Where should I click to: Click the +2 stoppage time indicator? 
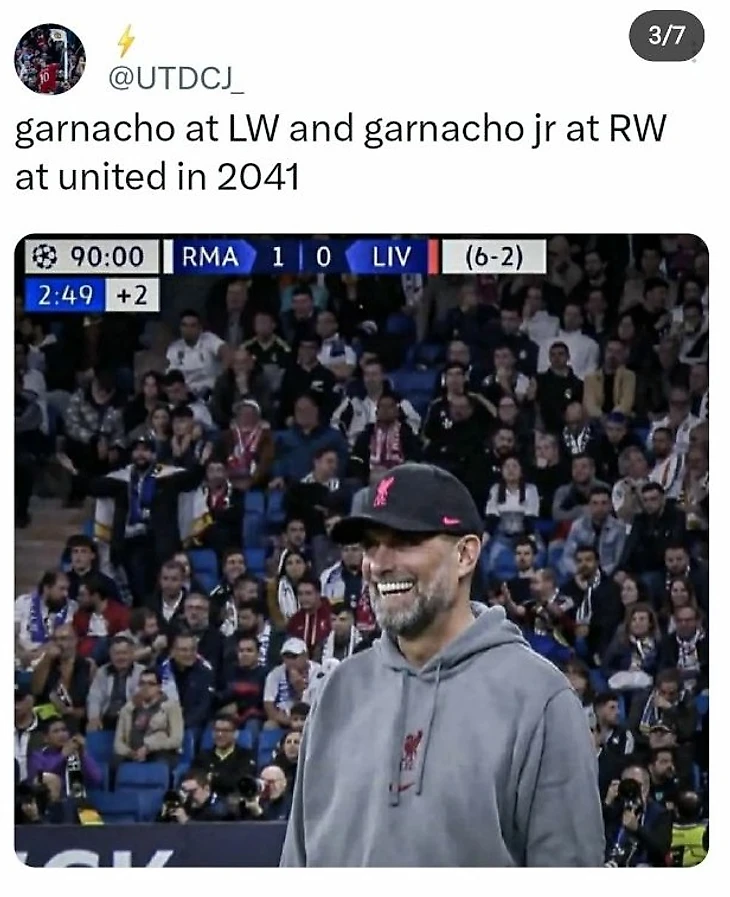click(x=132, y=295)
